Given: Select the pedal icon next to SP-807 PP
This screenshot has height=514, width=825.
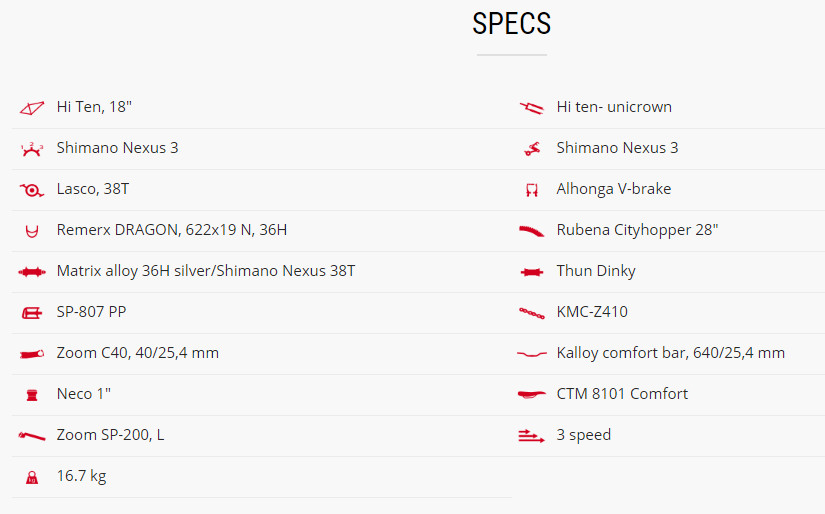Looking at the screenshot, I should click(32, 313).
